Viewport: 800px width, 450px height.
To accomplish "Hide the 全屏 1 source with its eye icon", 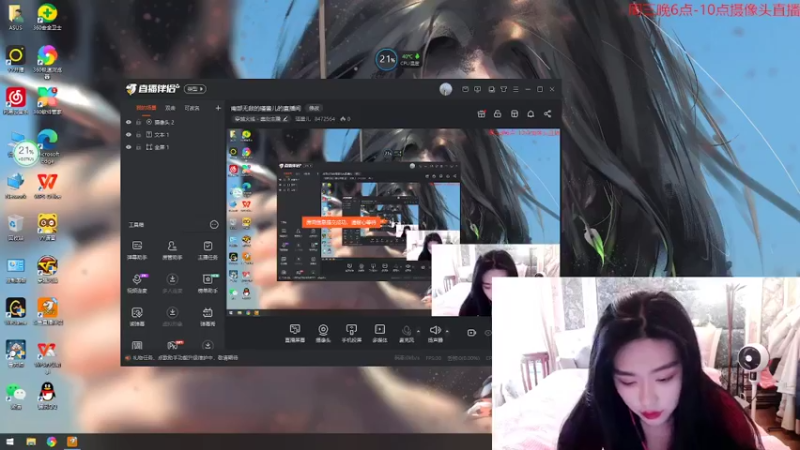I will [x=129, y=147].
